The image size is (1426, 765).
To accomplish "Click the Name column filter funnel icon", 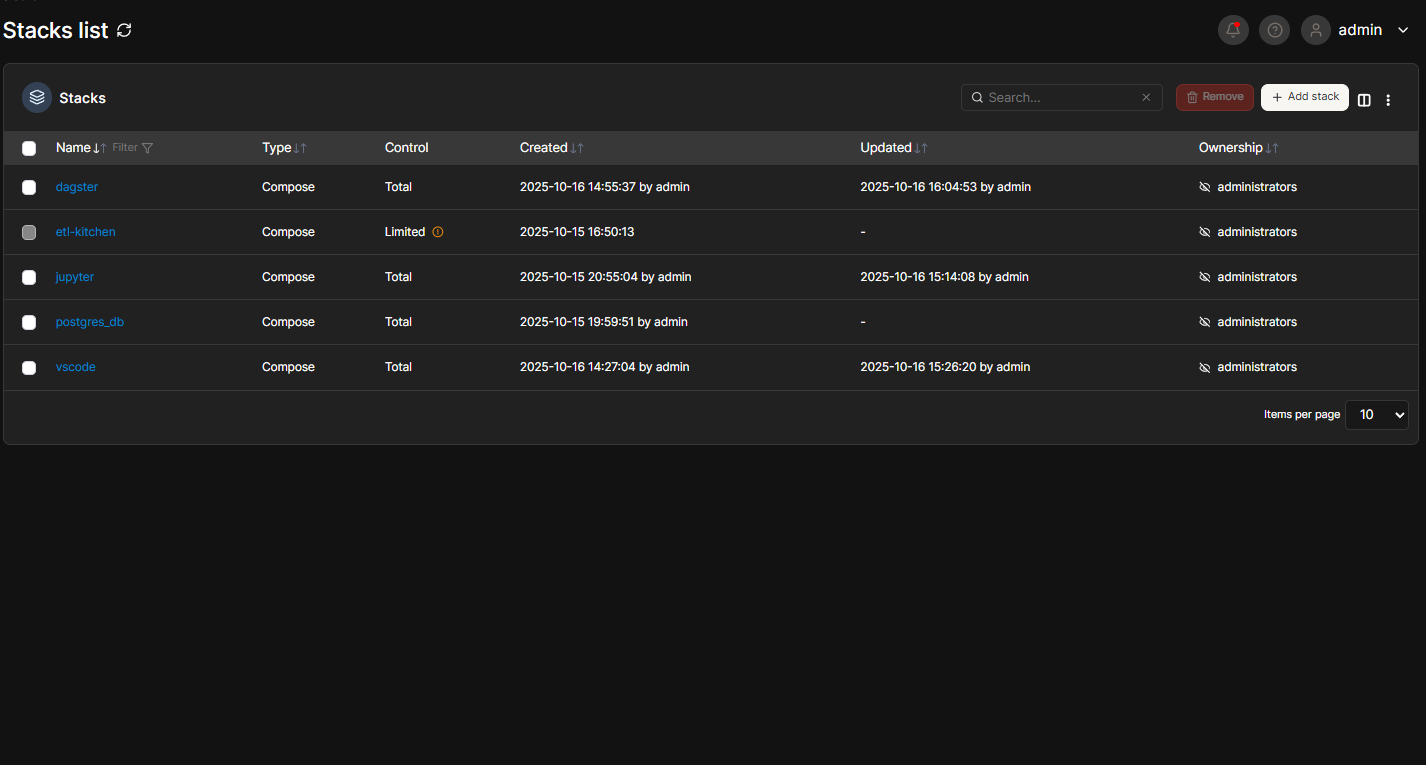I will pos(148,148).
